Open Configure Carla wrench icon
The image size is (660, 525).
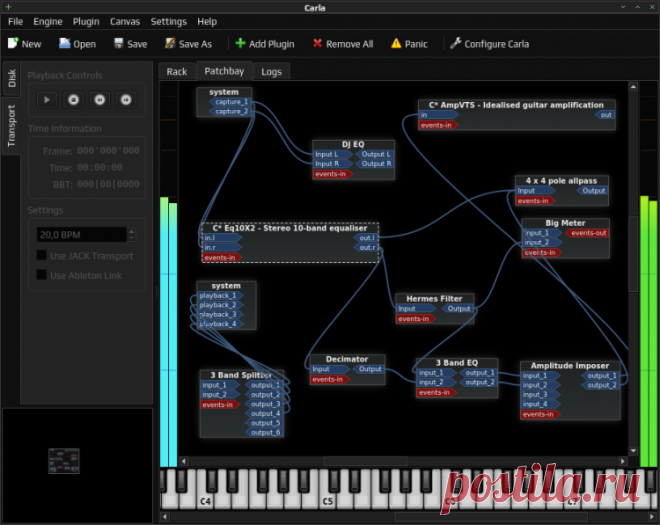(455, 43)
